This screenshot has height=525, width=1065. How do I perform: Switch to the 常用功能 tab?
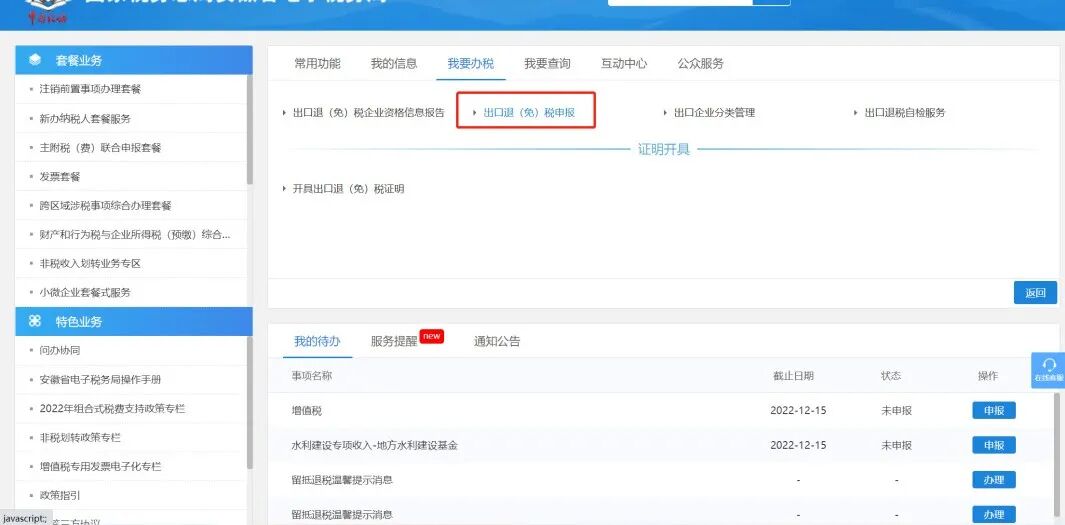point(317,64)
